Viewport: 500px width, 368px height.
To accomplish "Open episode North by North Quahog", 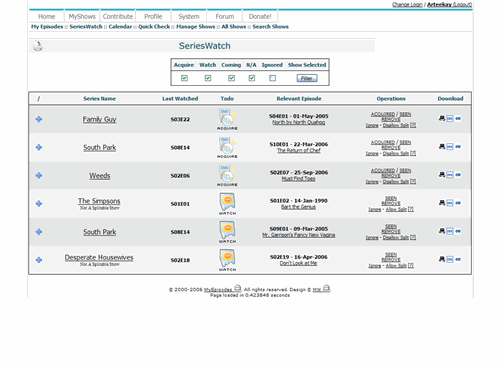I will 299,122.
